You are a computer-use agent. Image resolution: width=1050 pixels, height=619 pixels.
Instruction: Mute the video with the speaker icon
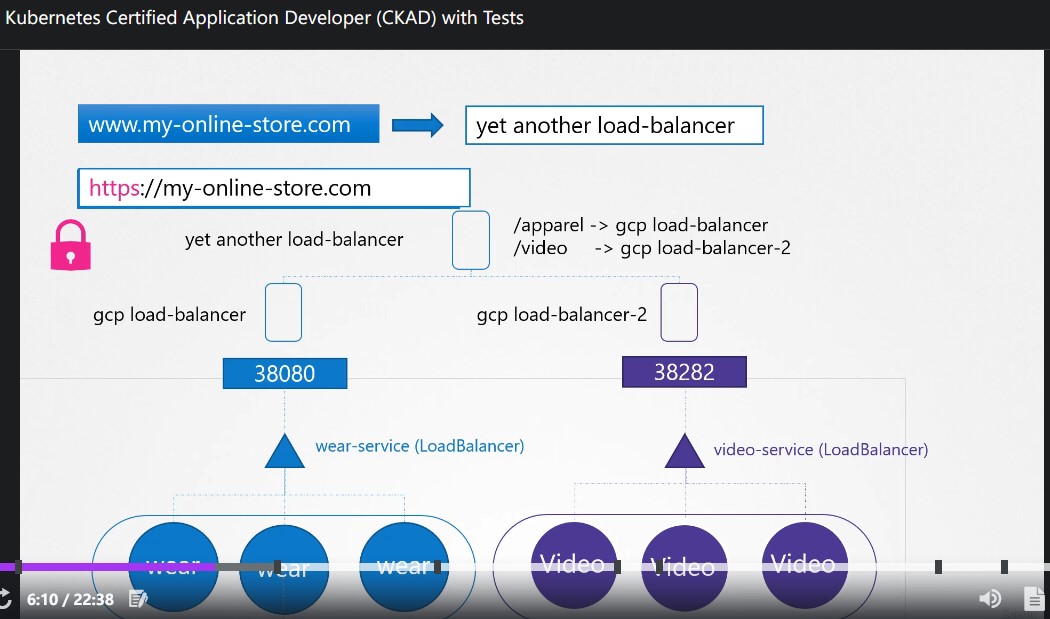[x=990, y=598]
